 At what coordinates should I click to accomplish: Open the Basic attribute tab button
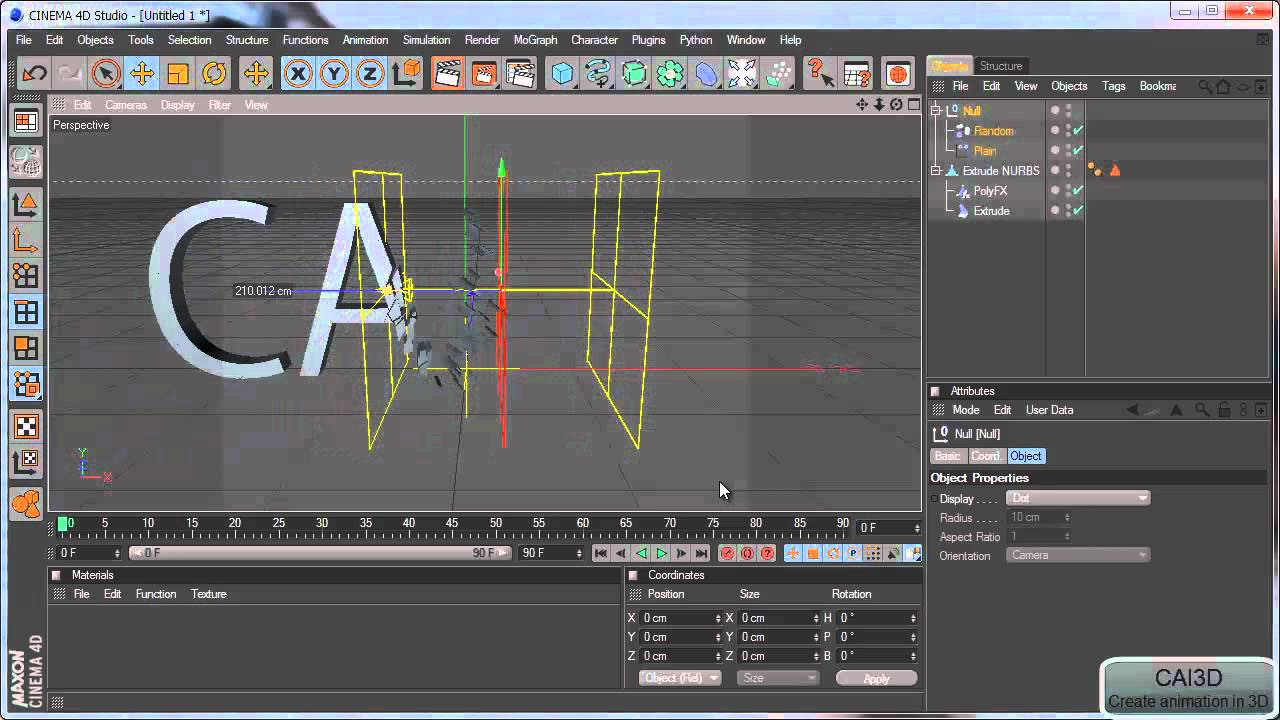[x=947, y=456]
